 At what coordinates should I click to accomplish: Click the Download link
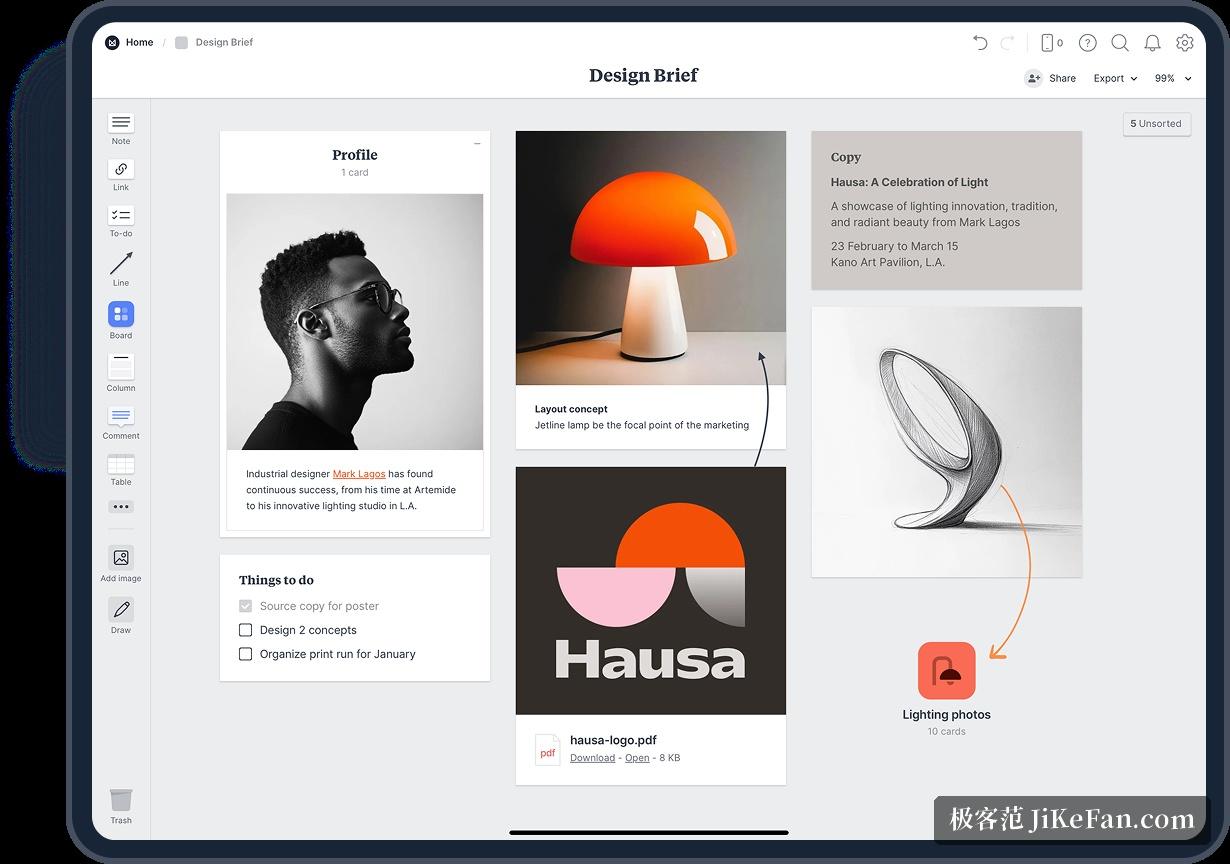pyautogui.click(x=592, y=758)
